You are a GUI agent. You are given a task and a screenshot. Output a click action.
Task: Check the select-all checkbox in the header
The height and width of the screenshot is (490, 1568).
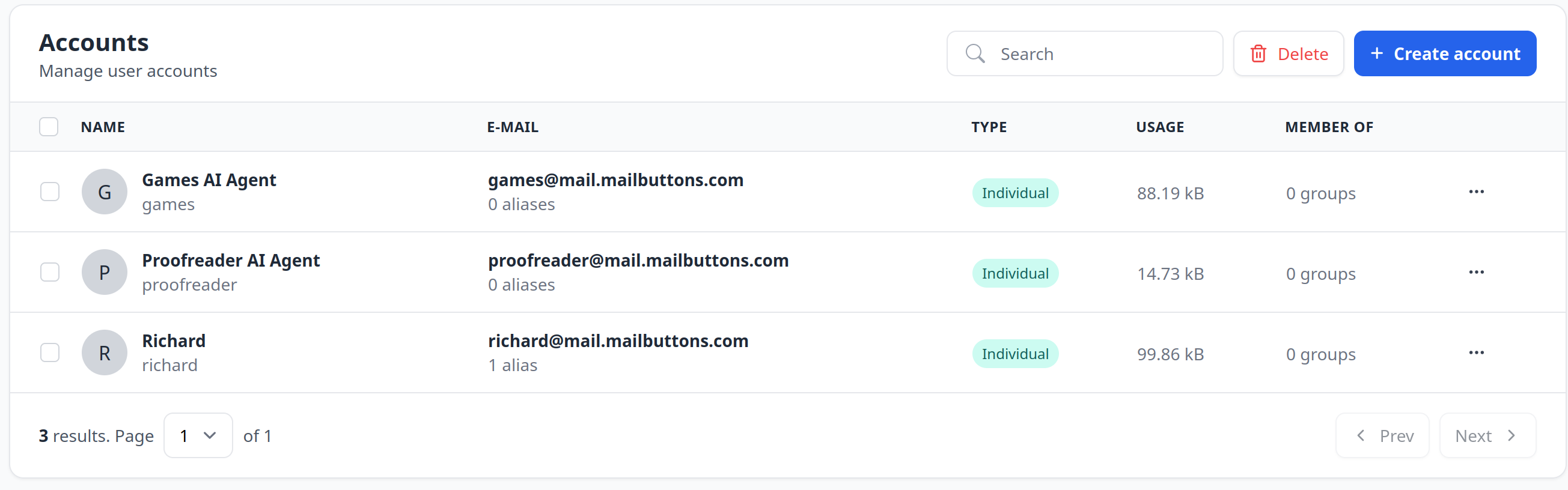tap(49, 127)
